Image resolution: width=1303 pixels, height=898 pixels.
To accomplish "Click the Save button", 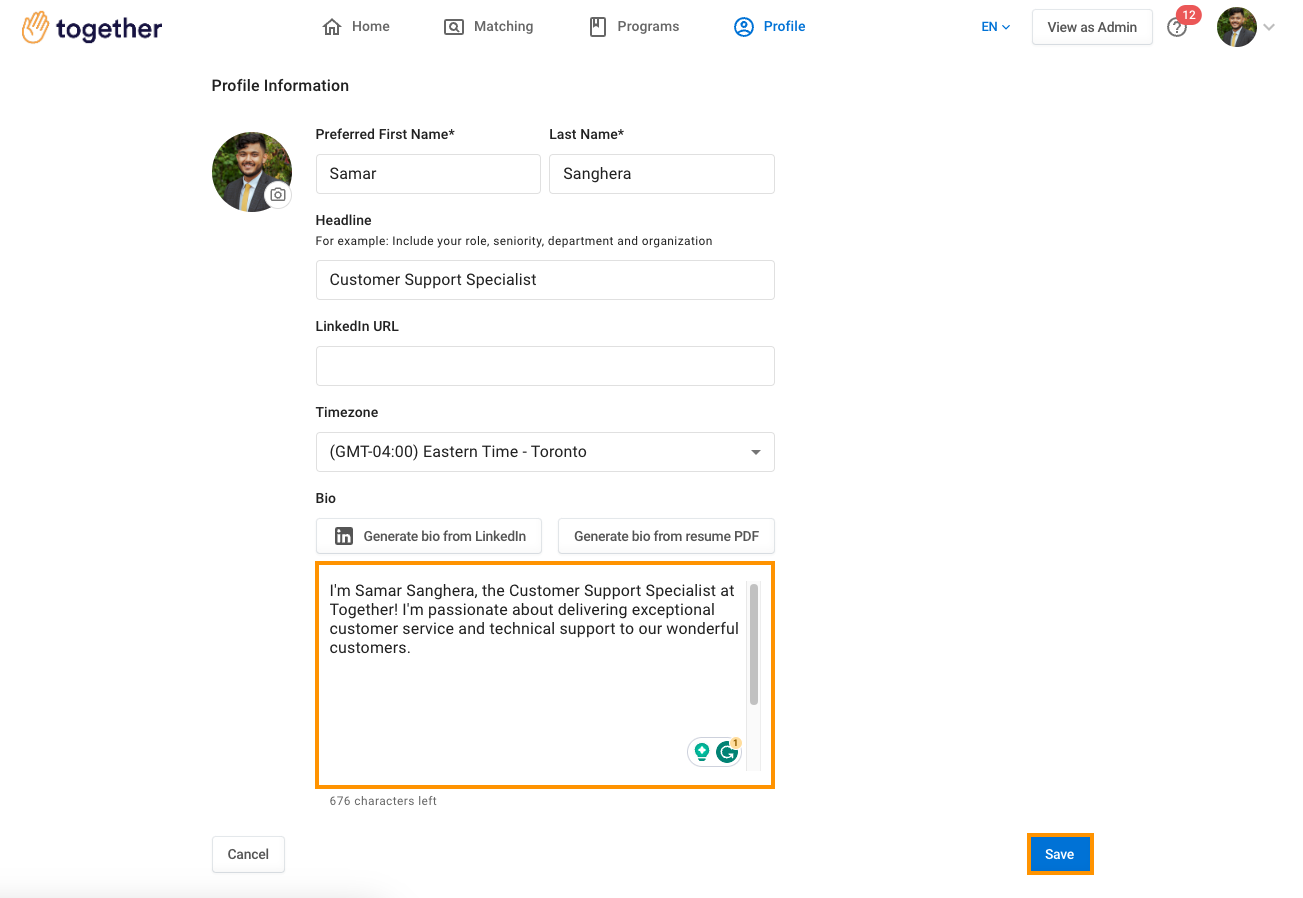I will [1060, 854].
